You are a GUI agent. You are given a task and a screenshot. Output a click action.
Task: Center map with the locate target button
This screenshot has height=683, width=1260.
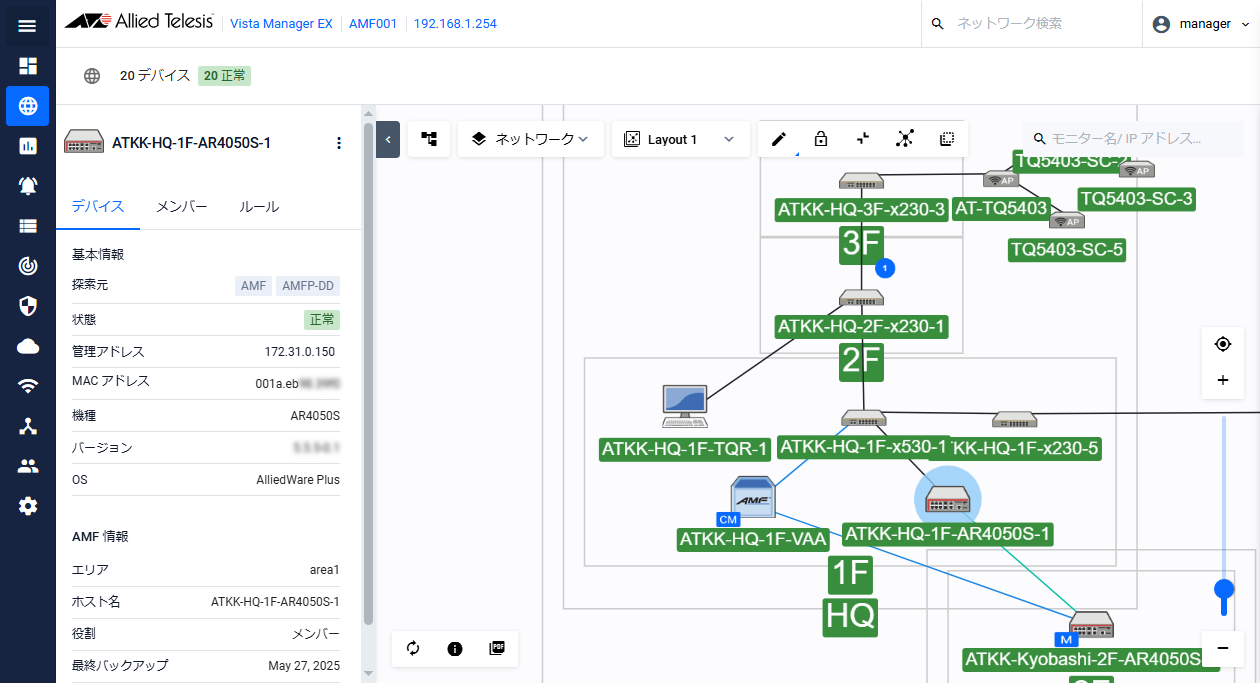click(1223, 344)
